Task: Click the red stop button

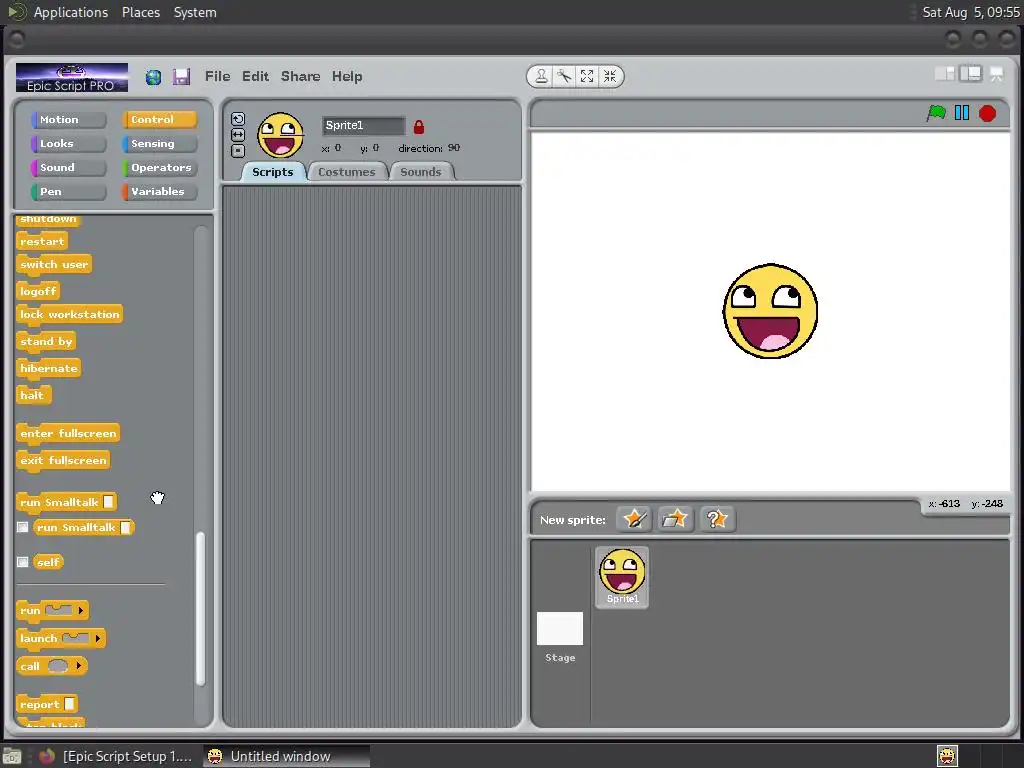Action: coord(987,114)
